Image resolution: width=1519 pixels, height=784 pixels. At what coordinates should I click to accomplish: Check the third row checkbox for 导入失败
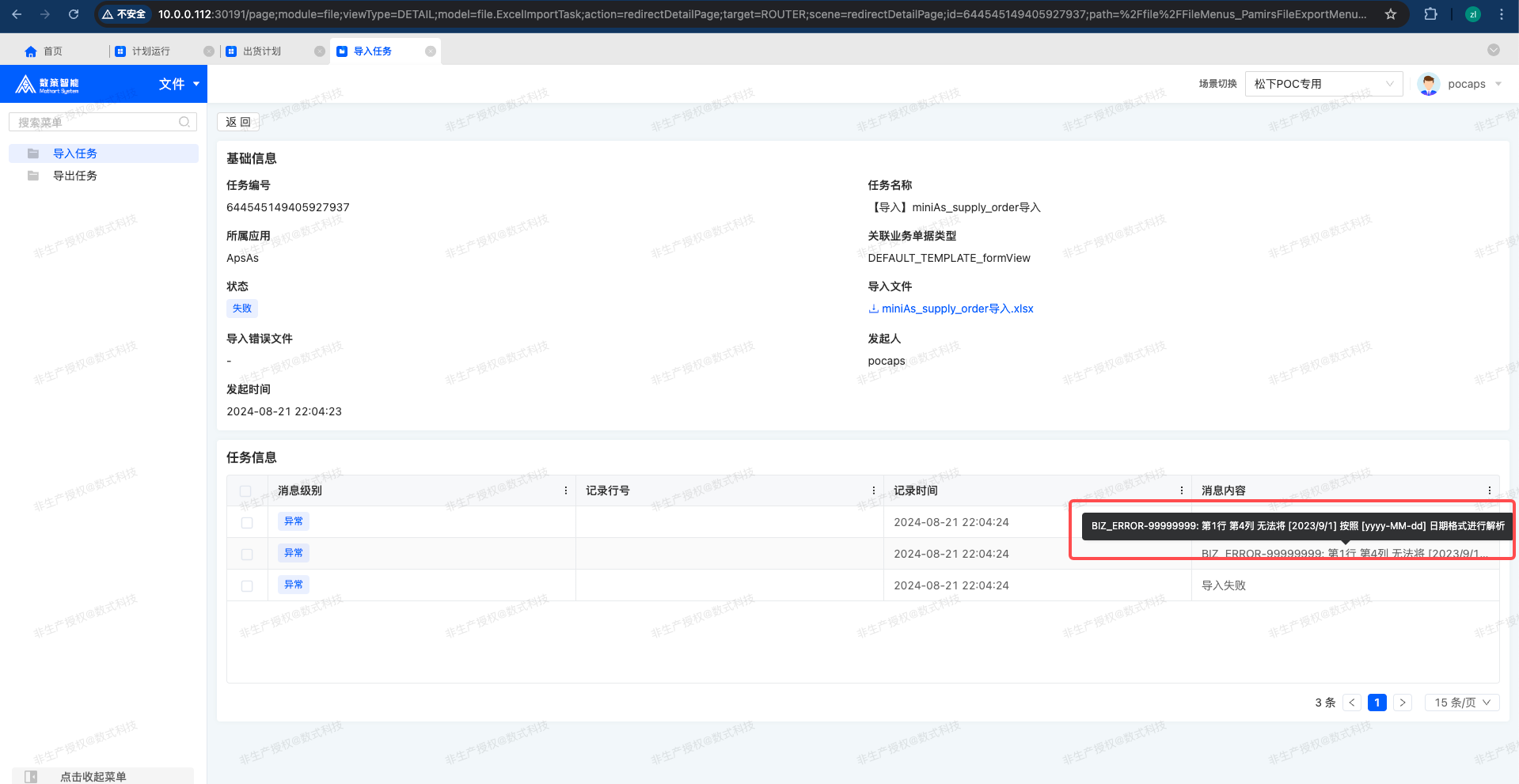(x=247, y=586)
